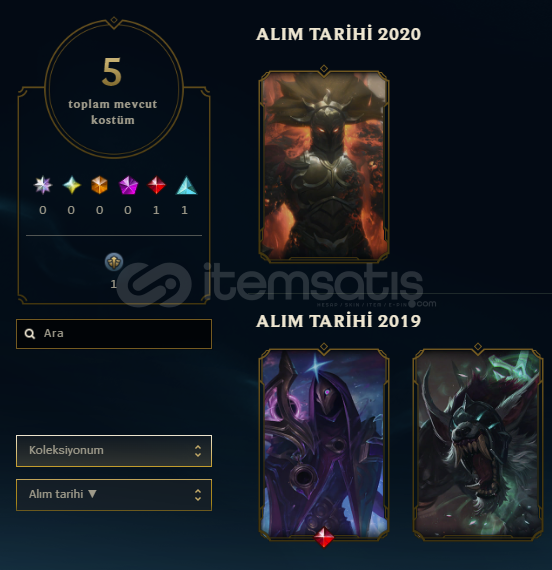This screenshot has height=570, width=552.
Task: Click the red diamond gem in rarity row
Action: tap(156, 185)
